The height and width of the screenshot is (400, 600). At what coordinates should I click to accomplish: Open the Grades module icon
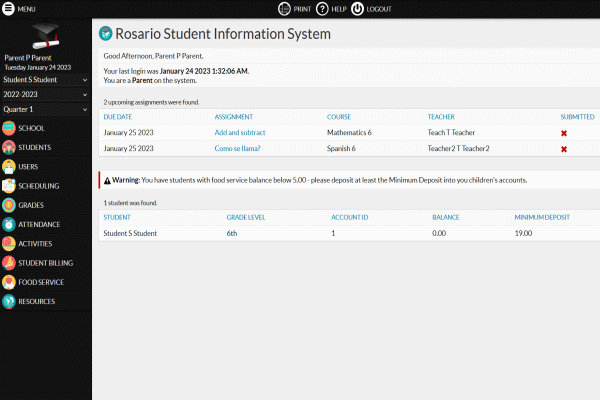click(x=9, y=205)
